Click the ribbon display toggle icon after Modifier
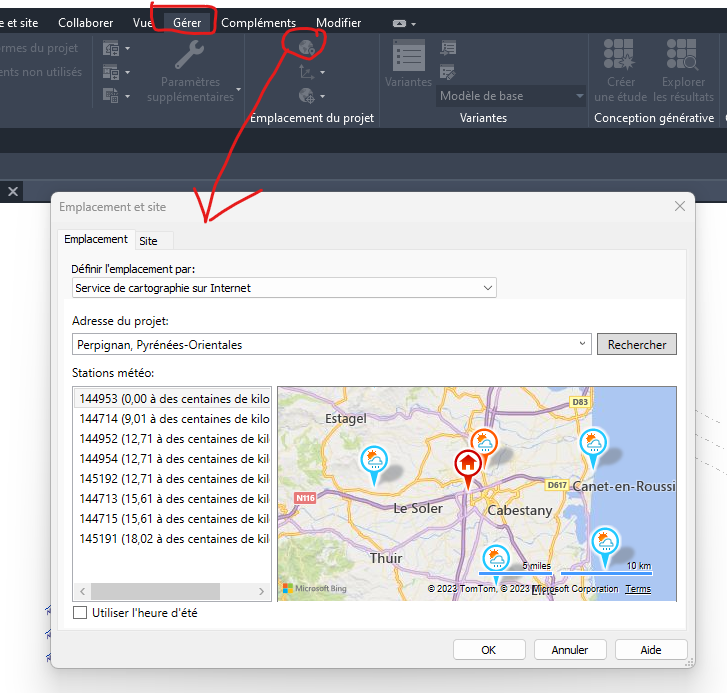Image resolution: width=727 pixels, height=693 pixels. [399, 23]
